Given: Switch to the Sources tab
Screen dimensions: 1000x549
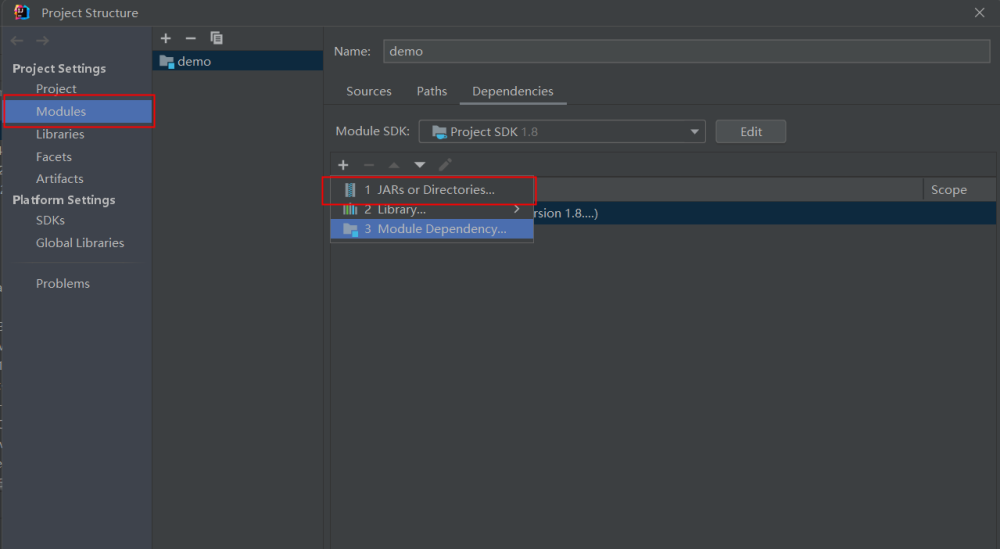Looking at the screenshot, I should (369, 91).
